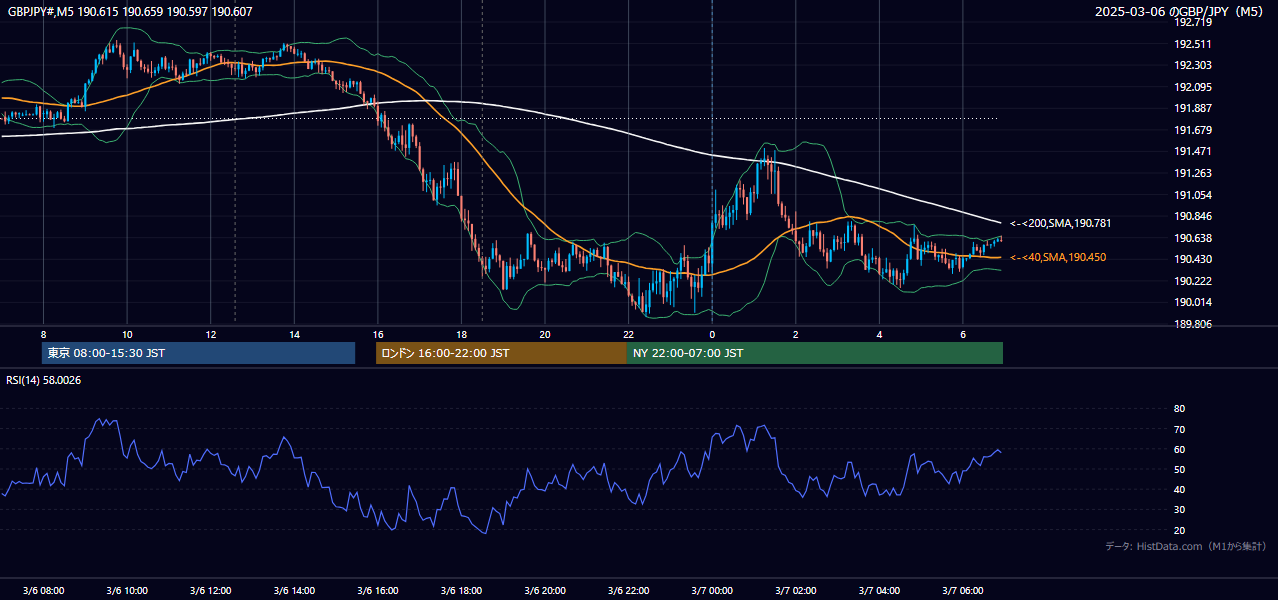Click price axis label 192.719
The width and height of the screenshot is (1278, 600).
click(1193, 22)
